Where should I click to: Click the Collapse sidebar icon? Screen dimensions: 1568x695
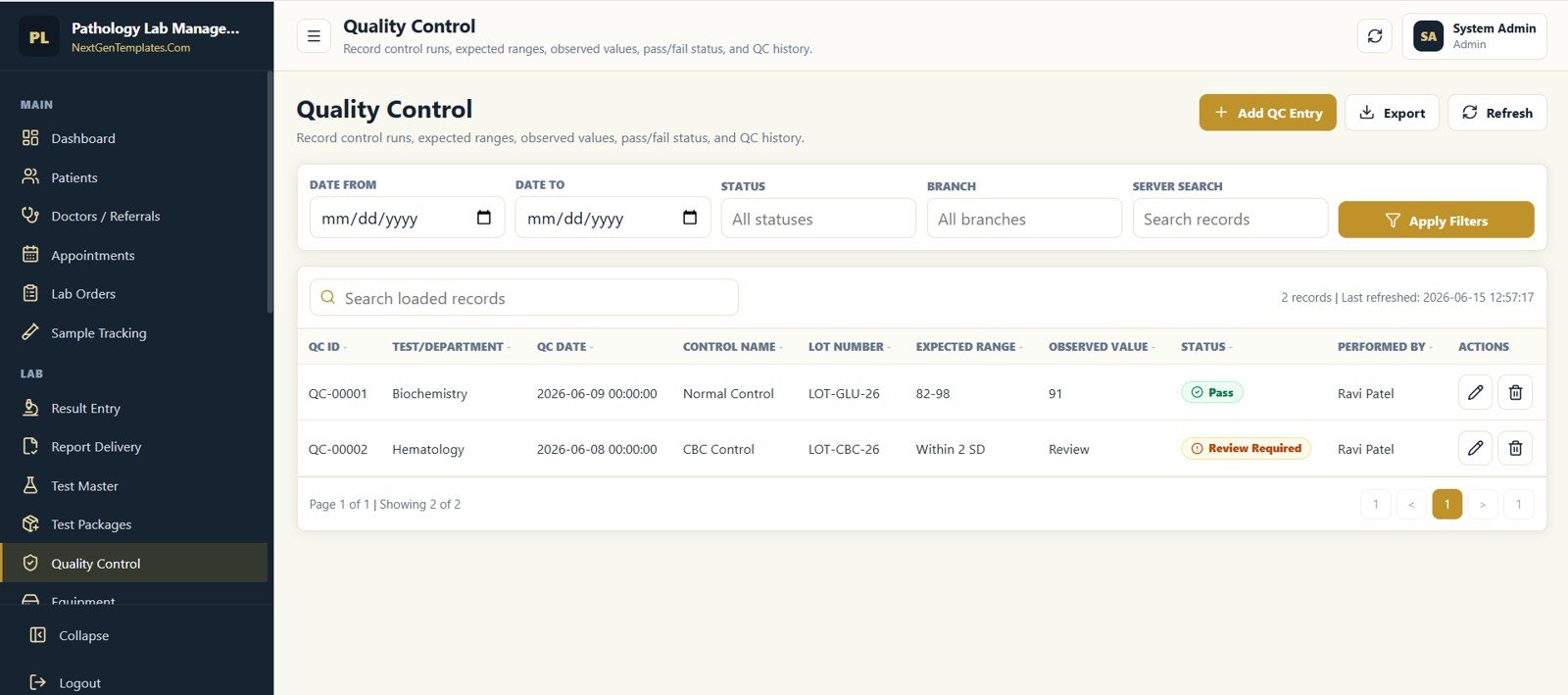click(38, 635)
